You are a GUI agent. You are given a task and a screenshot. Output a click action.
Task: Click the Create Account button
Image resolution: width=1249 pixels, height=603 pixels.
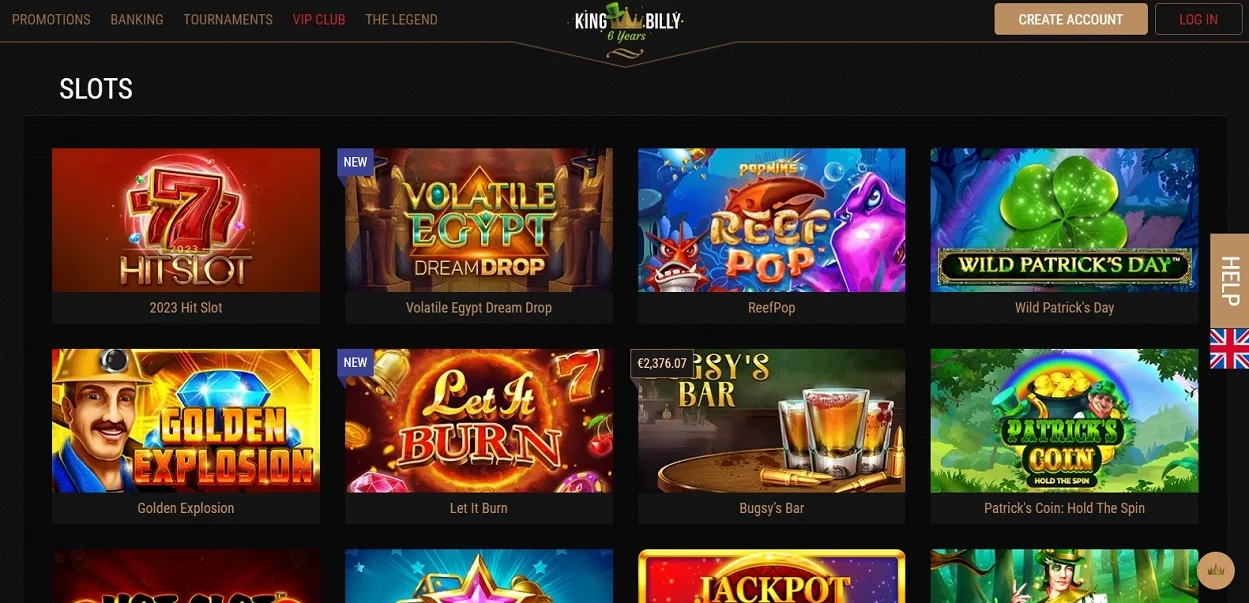coord(1071,19)
